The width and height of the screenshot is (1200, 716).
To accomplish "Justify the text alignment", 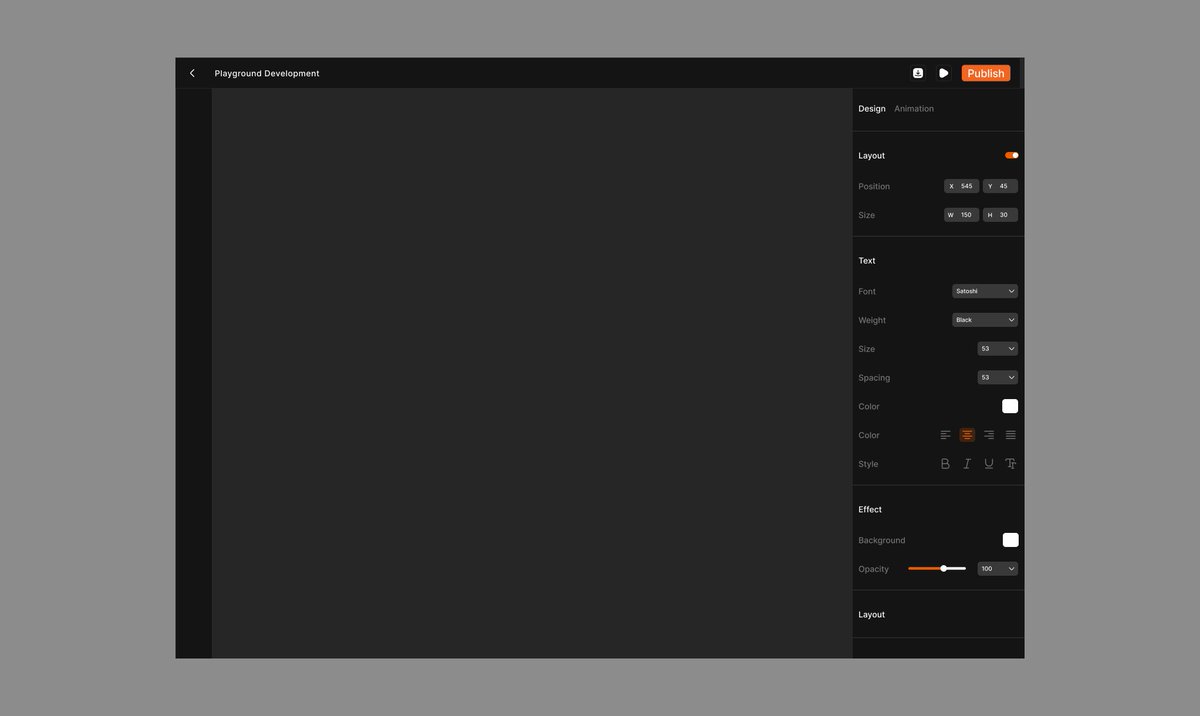I will click(x=1011, y=435).
